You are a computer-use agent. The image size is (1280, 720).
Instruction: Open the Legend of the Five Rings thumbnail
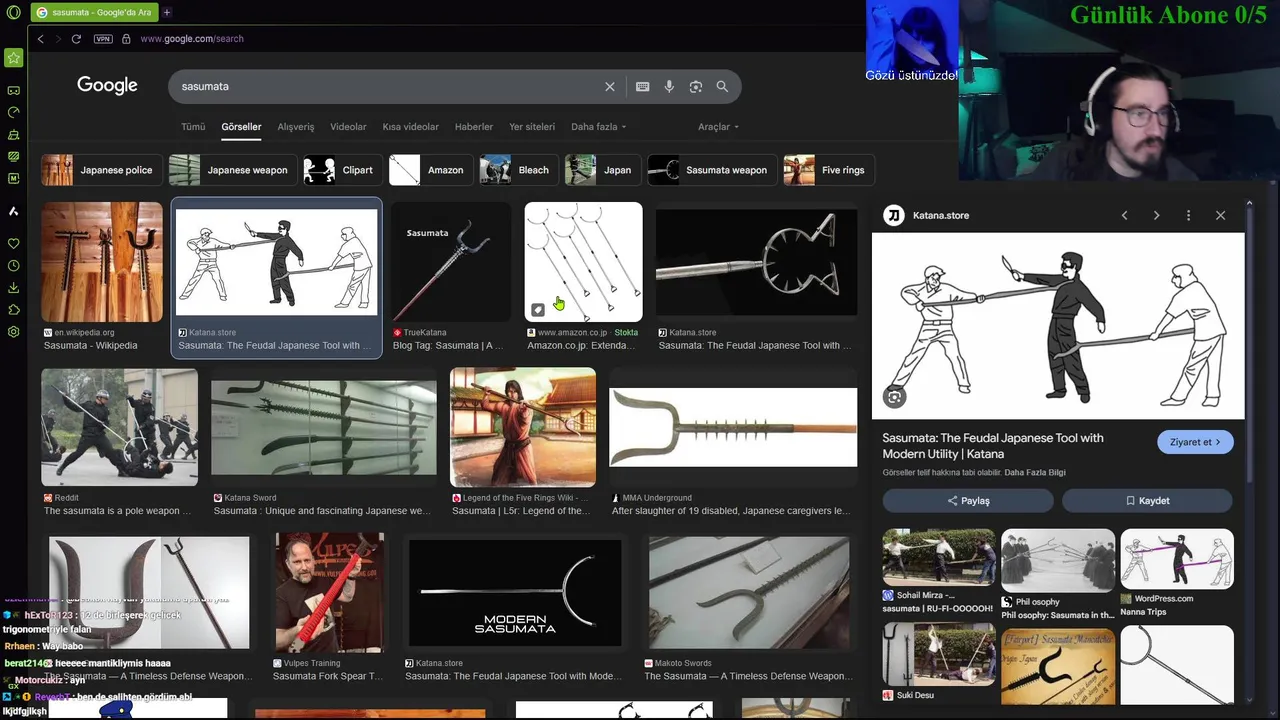[x=523, y=427]
